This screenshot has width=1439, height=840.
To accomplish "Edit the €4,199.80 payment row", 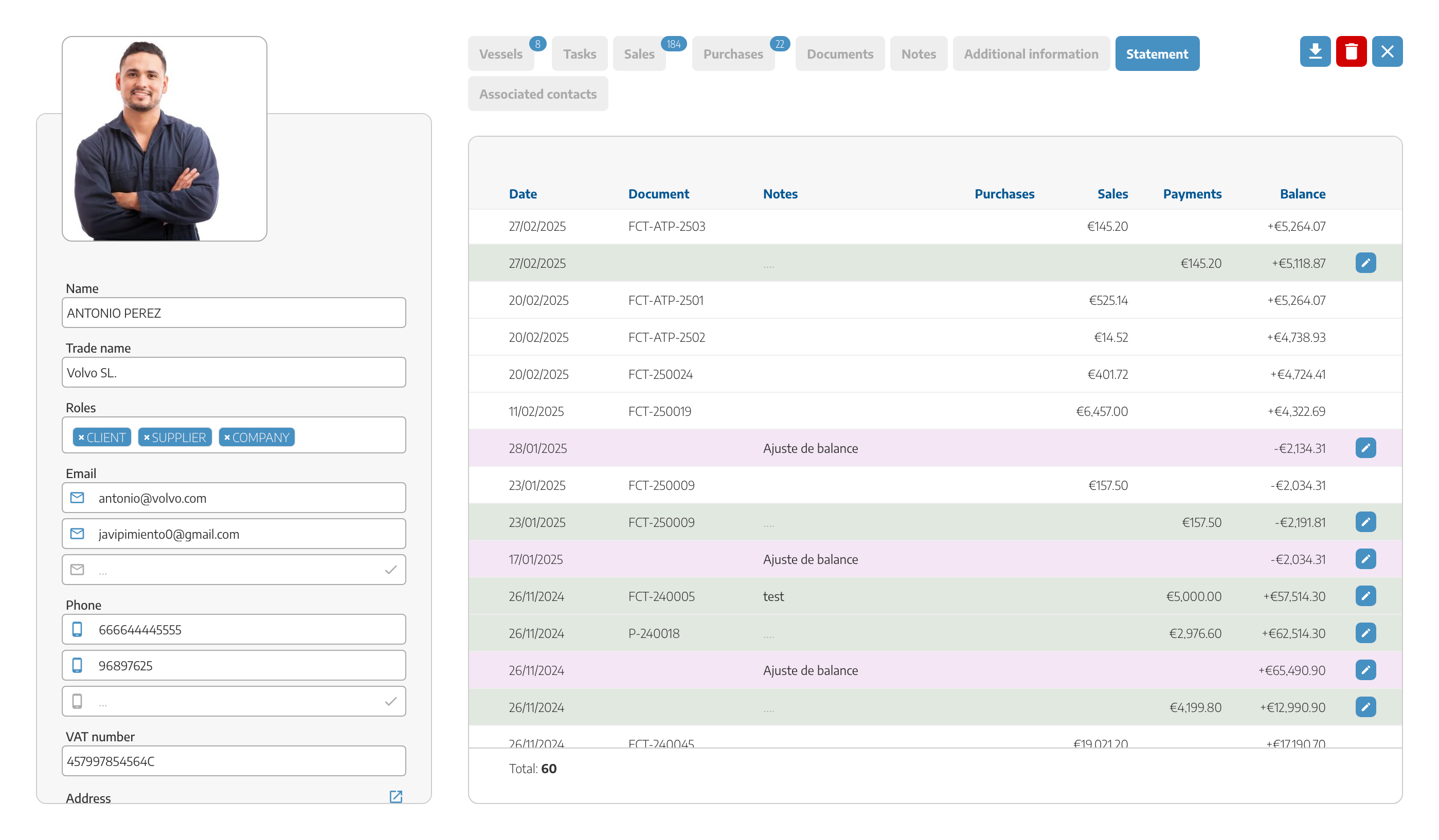I will (x=1365, y=707).
